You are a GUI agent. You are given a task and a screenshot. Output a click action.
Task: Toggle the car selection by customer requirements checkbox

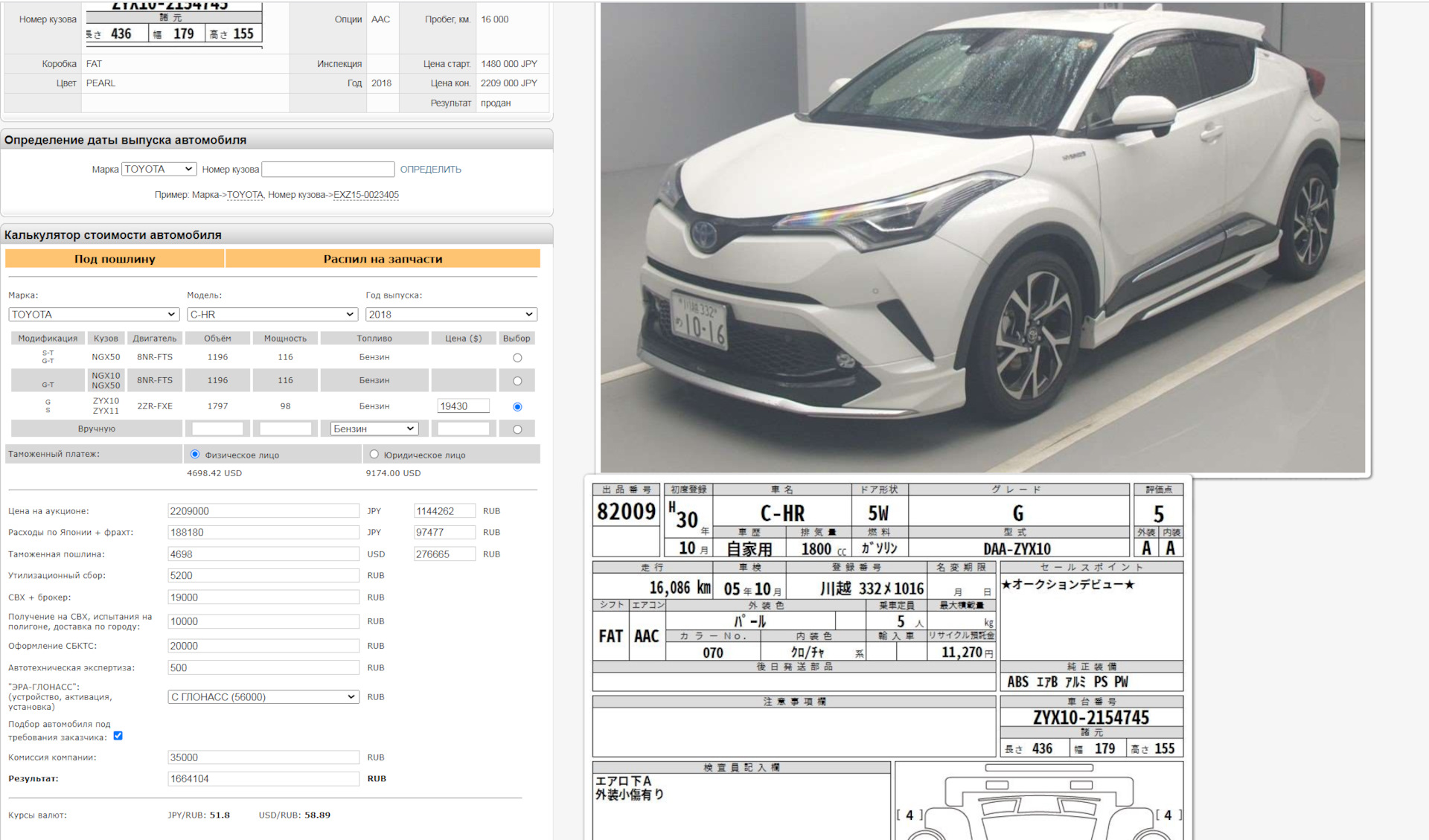(x=118, y=736)
